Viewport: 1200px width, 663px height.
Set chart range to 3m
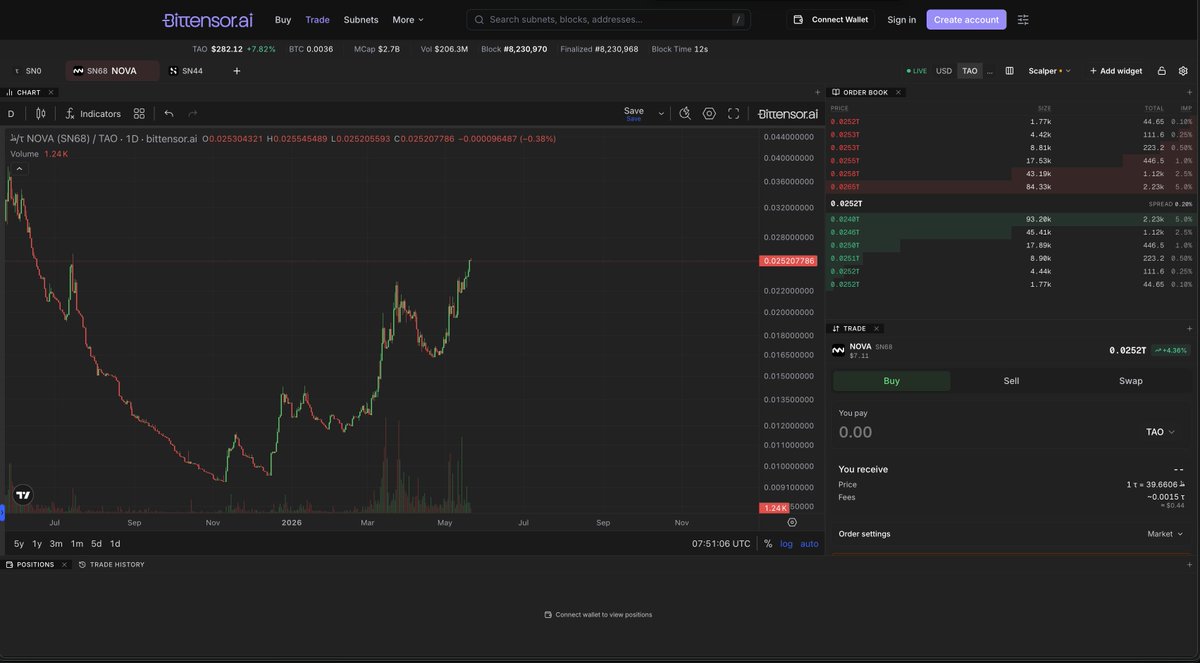coord(56,544)
